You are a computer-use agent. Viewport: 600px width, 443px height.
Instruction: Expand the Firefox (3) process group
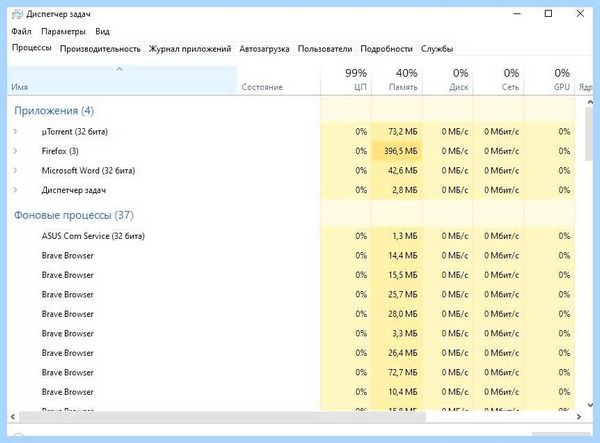click(15, 151)
